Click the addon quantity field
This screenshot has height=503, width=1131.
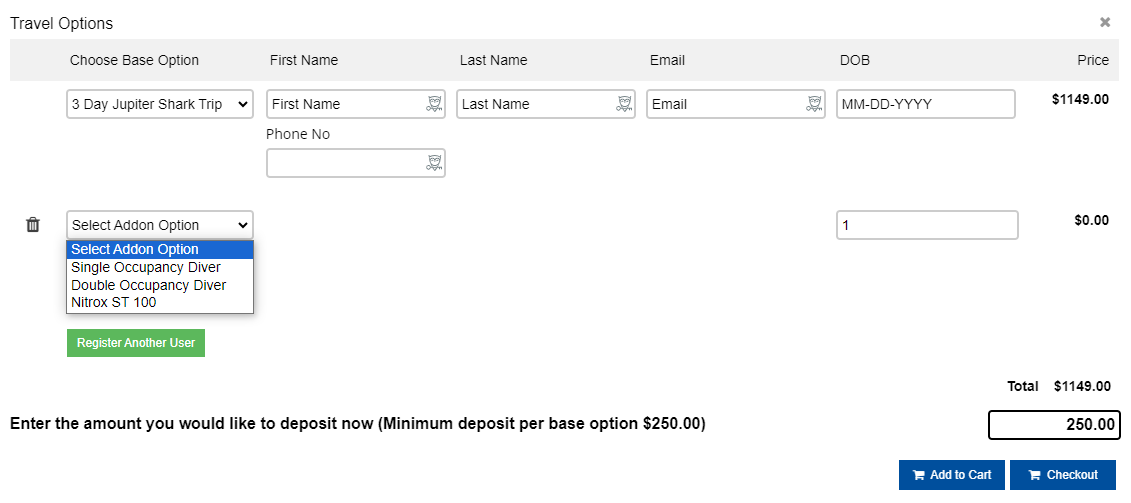pos(927,225)
